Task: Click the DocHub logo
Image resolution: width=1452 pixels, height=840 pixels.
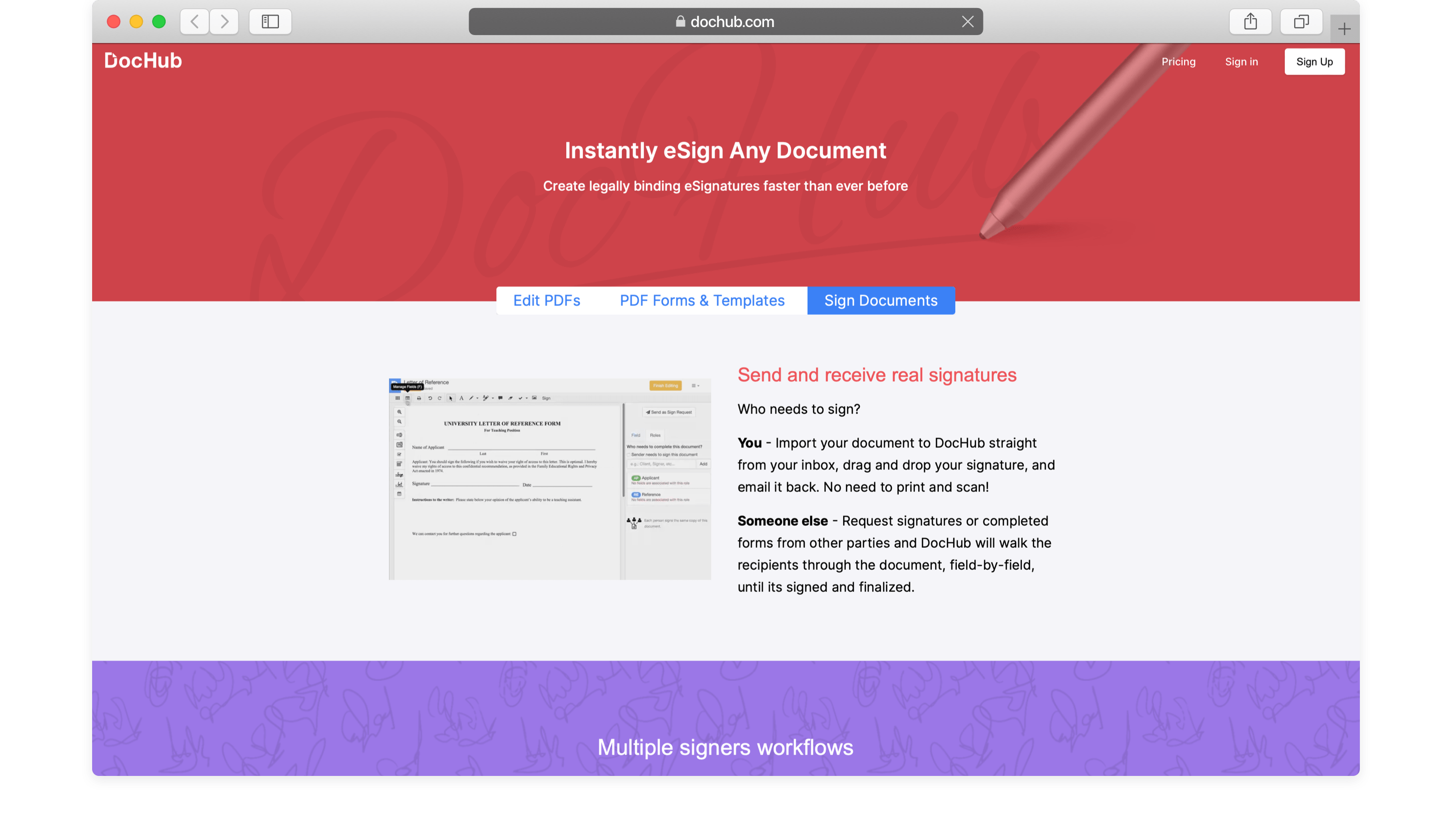Action: point(143,61)
